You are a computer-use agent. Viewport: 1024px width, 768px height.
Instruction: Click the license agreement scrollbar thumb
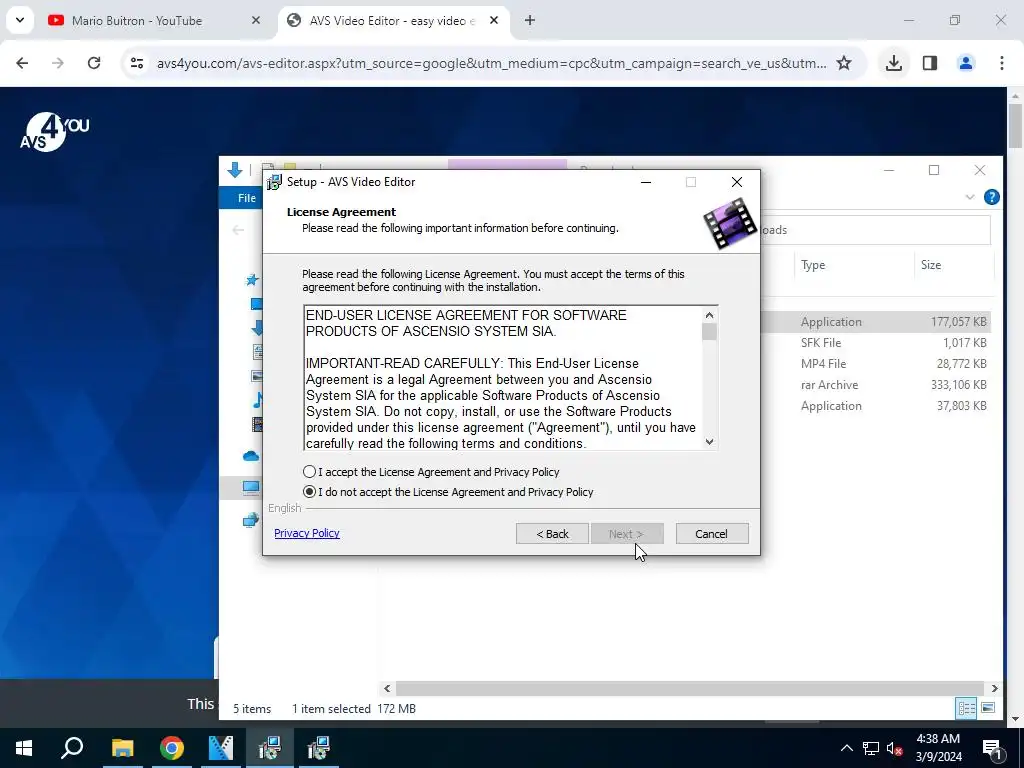tap(710, 332)
